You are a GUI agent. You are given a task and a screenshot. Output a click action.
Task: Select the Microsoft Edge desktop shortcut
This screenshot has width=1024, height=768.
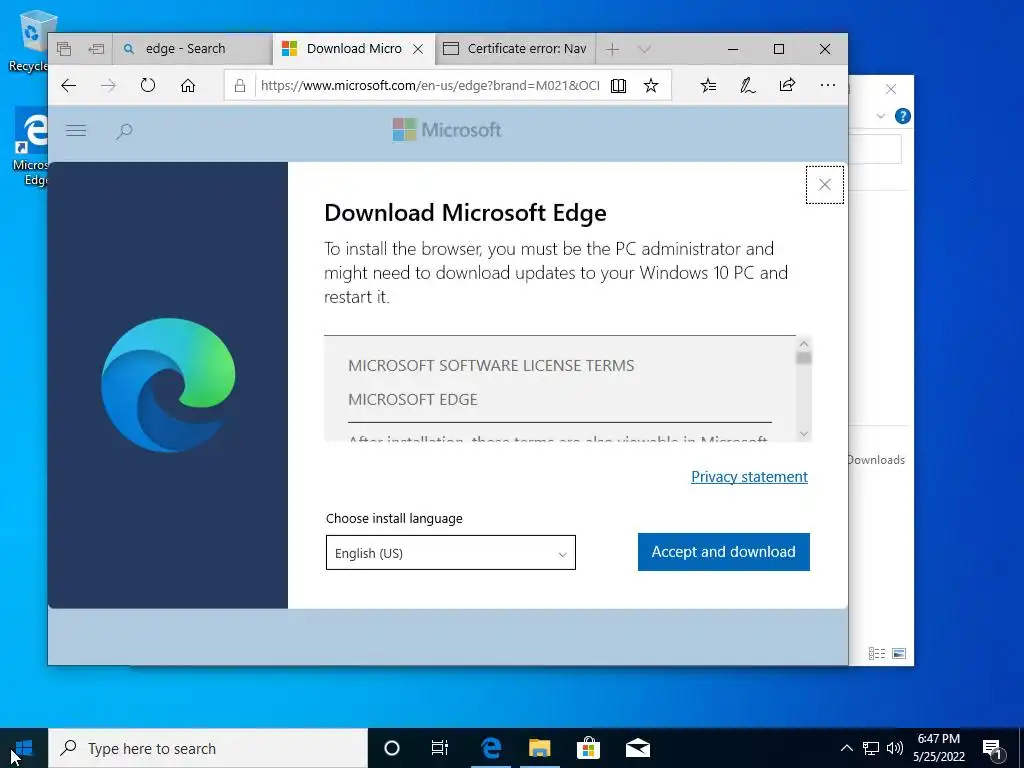30,148
